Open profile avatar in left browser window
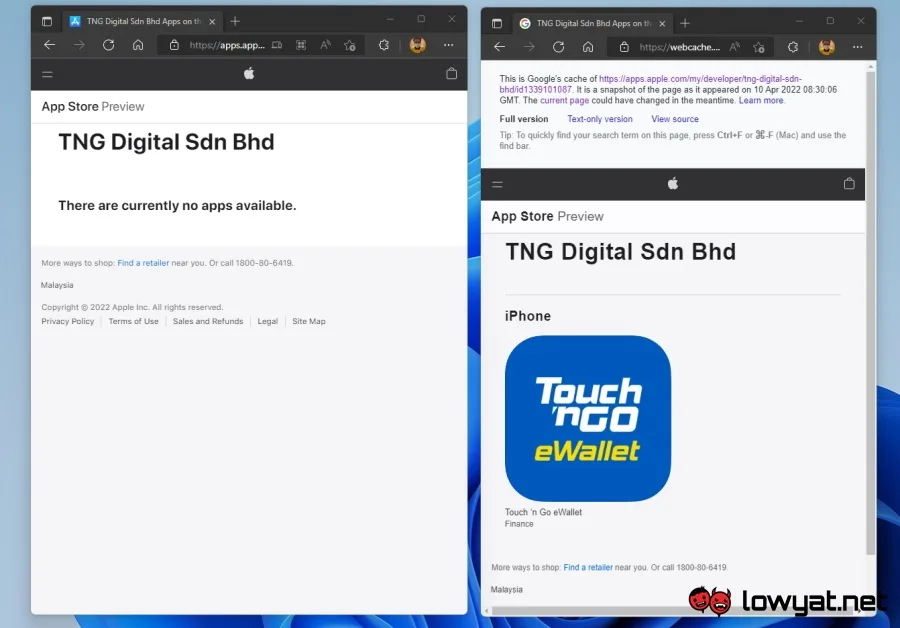 [x=418, y=45]
